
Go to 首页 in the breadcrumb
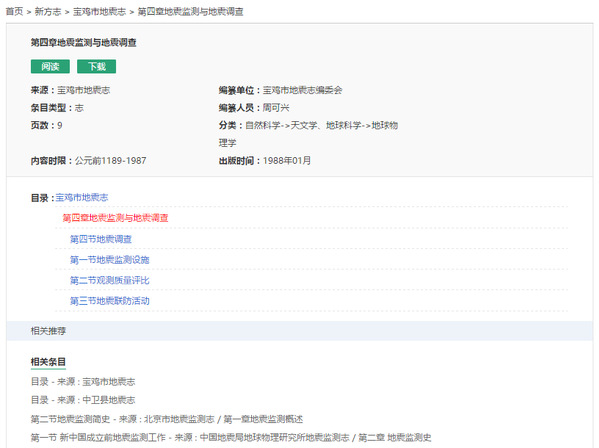[15, 12]
